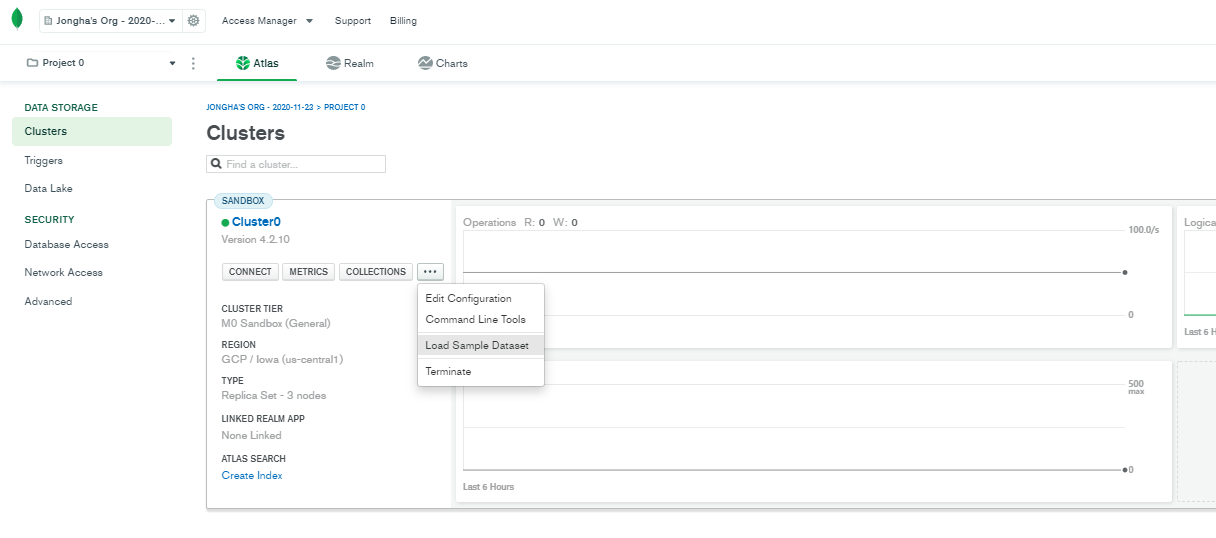Viewport: 1216px width, 538px height.
Task: Click the search magnifier icon
Action: tap(215, 164)
